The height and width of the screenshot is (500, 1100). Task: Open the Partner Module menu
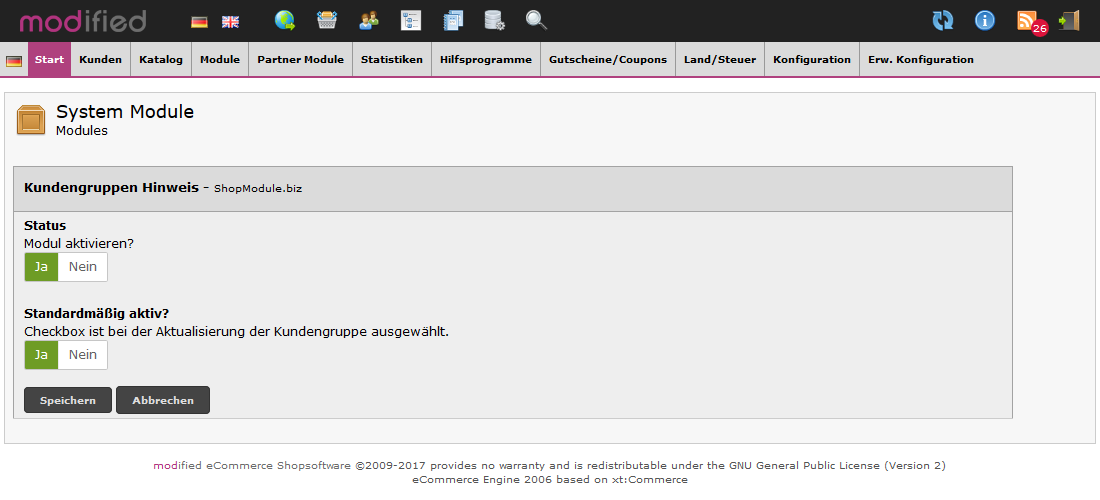300,60
